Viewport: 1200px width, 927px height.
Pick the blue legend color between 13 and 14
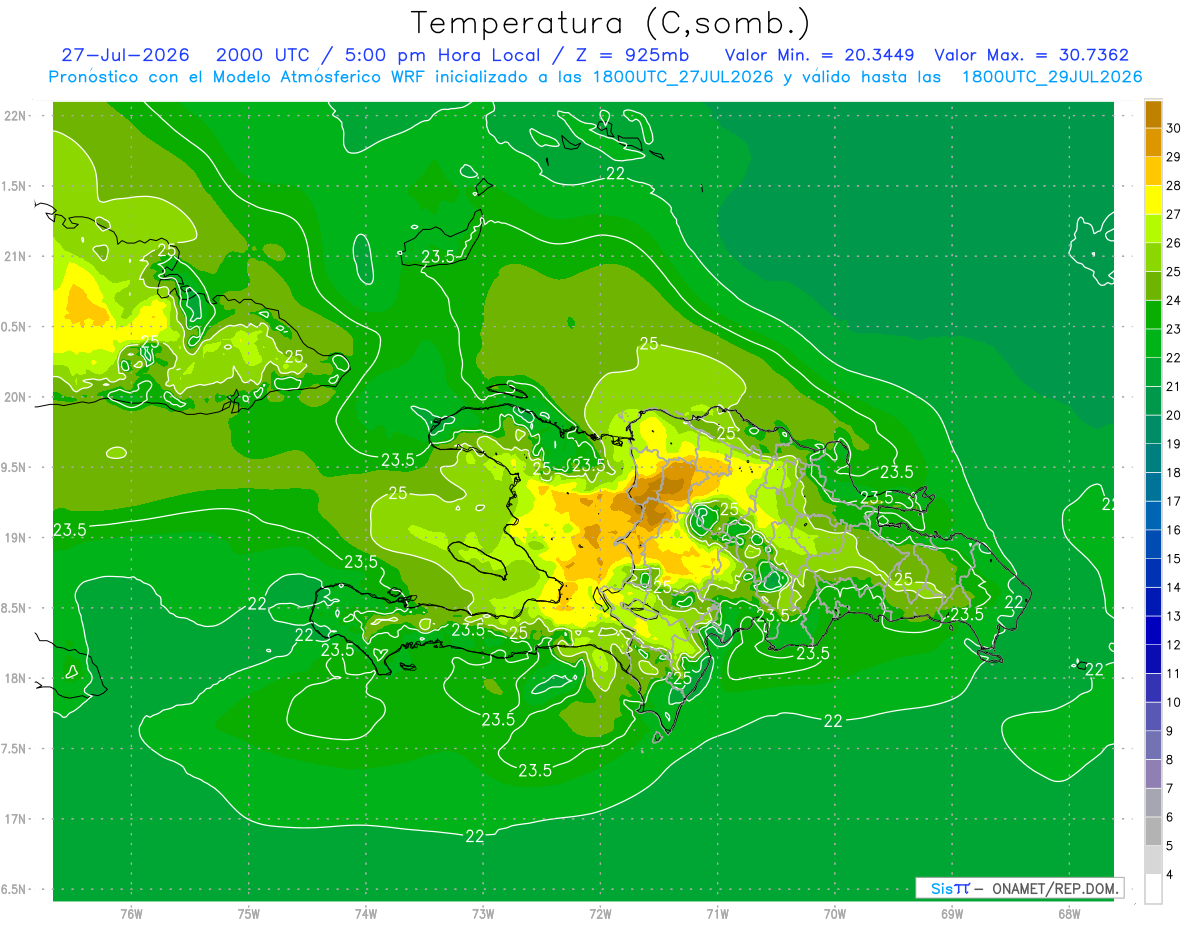[1153, 601]
